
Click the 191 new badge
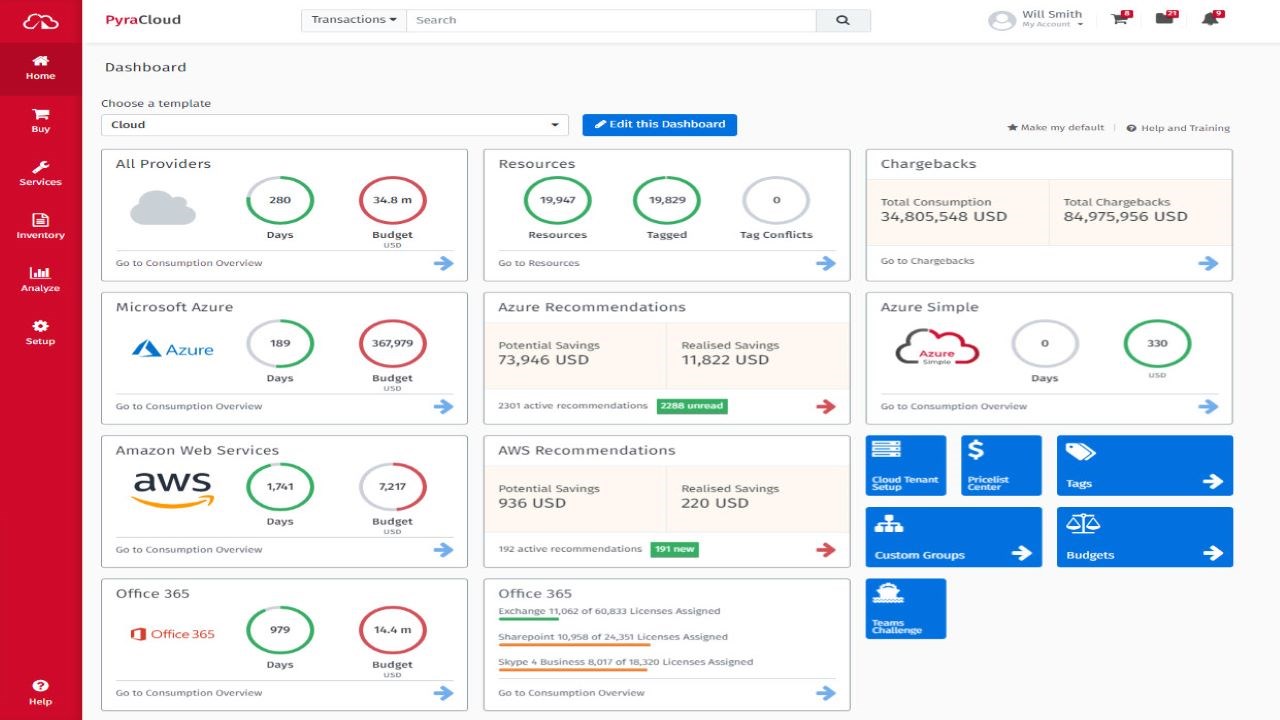point(675,549)
